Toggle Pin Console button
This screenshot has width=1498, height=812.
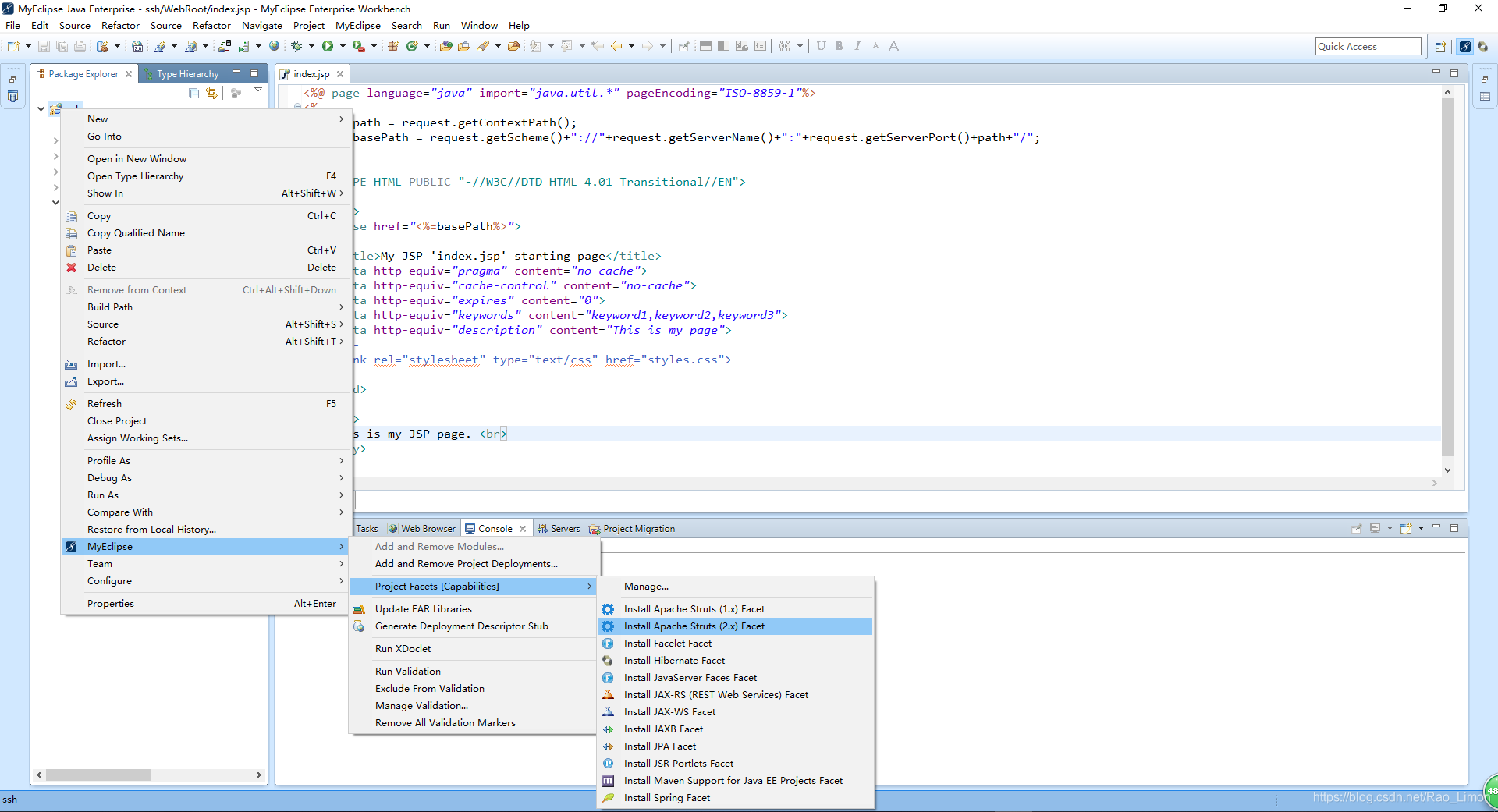coord(1357,528)
